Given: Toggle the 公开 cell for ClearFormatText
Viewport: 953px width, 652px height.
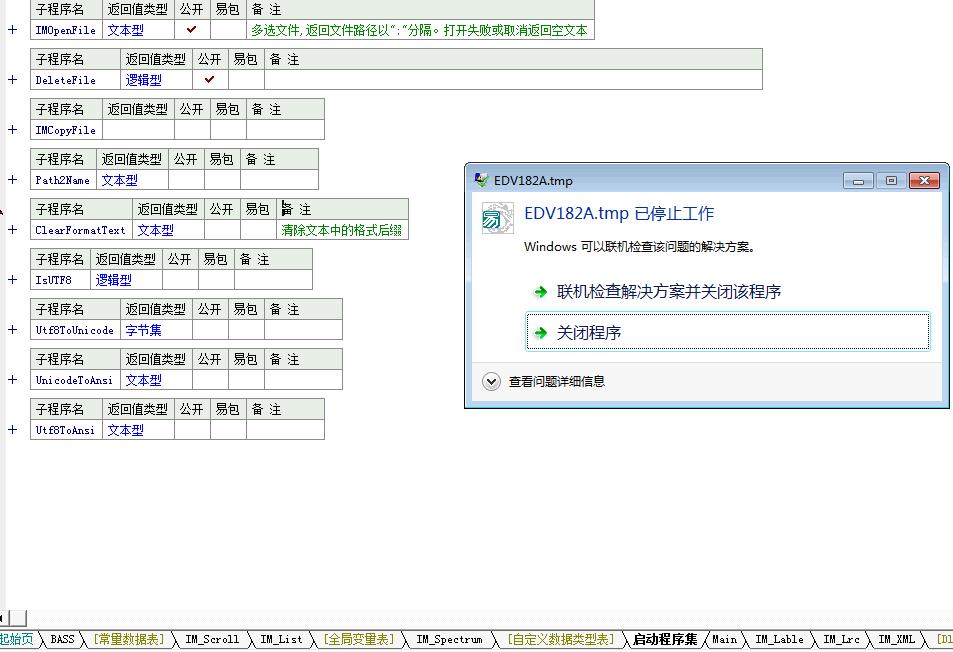Looking at the screenshot, I should pyautogui.click(x=222, y=230).
